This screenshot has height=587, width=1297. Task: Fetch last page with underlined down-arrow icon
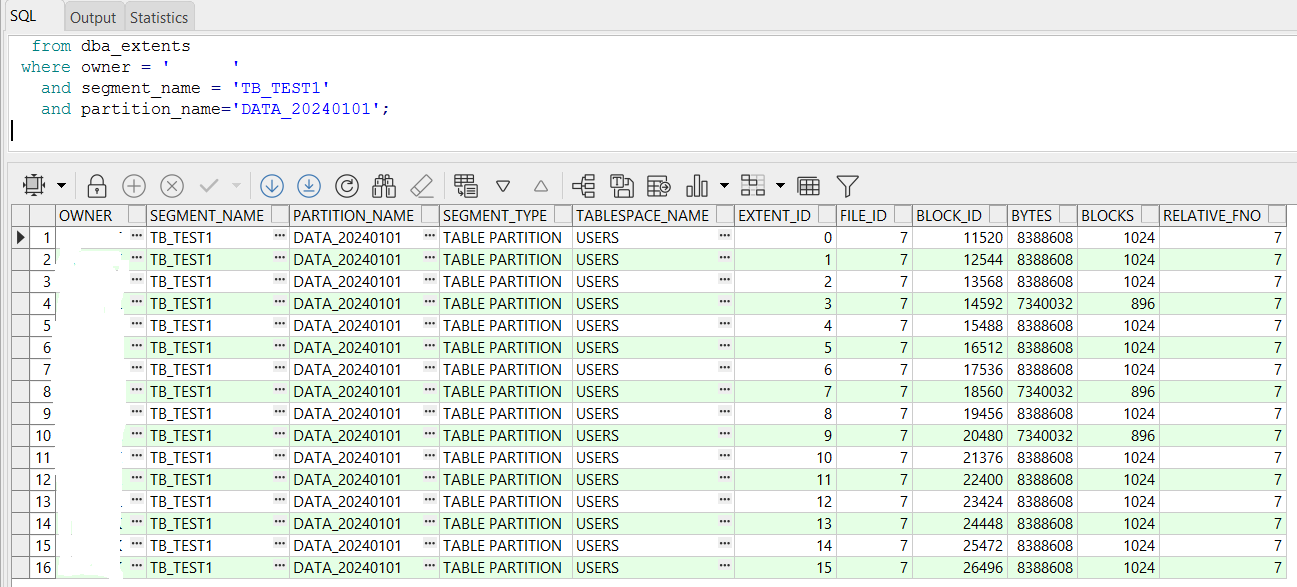click(309, 185)
